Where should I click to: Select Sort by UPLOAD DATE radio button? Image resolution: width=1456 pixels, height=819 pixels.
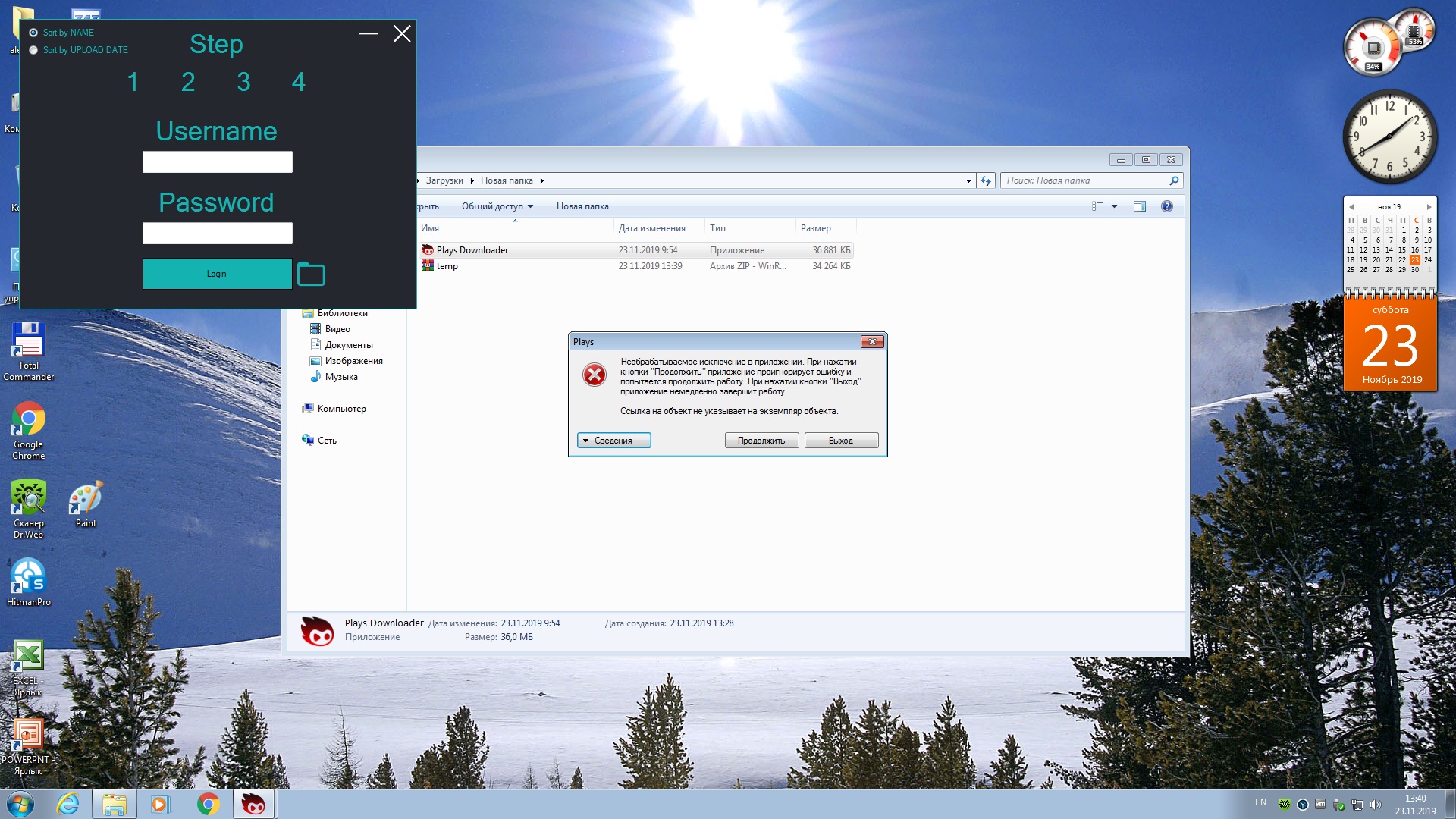point(33,50)
